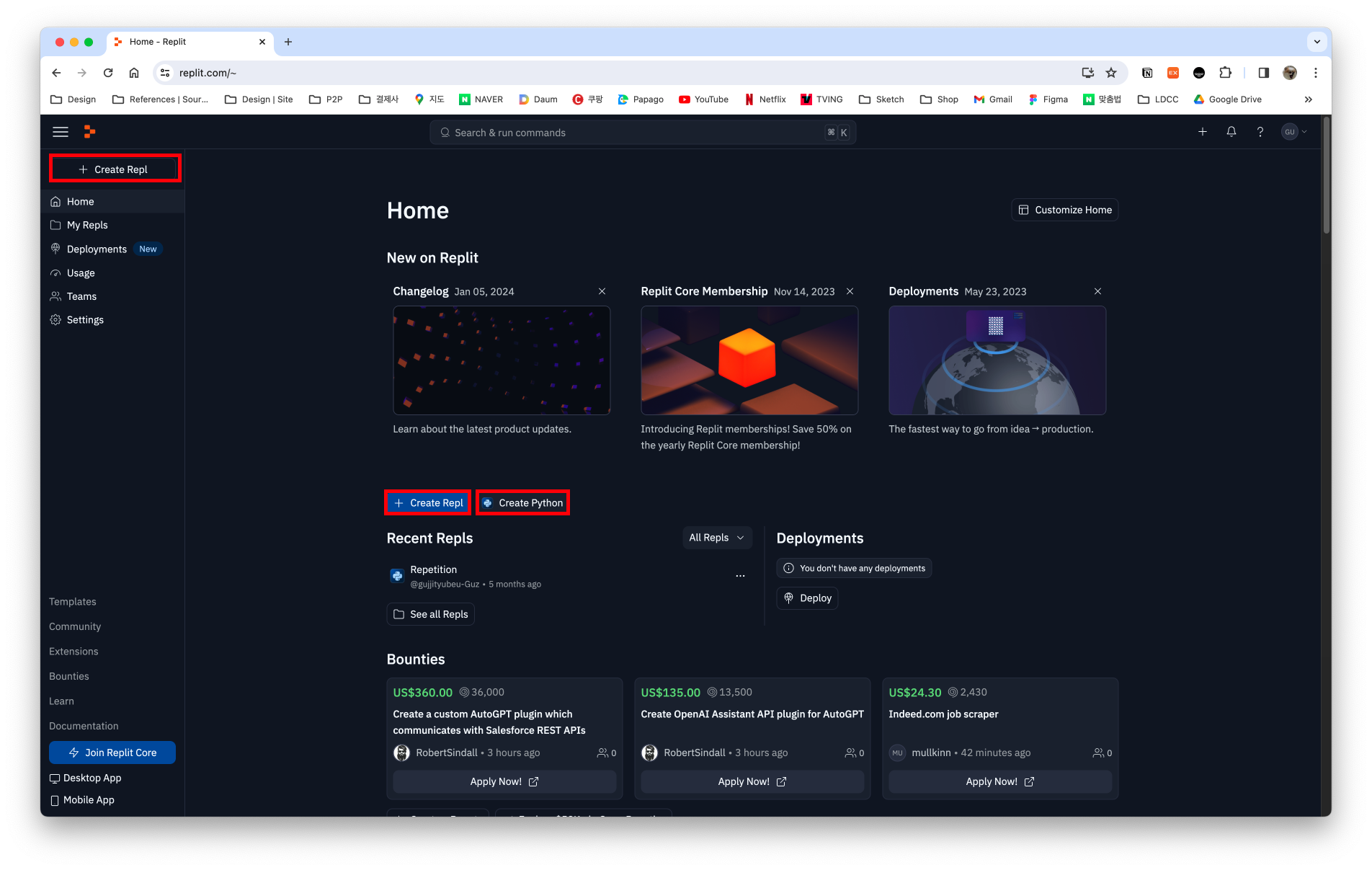Viewport: 1372px width, 870px height.
Task: Click the address bar URL
Action: click(x=208, y=73)
